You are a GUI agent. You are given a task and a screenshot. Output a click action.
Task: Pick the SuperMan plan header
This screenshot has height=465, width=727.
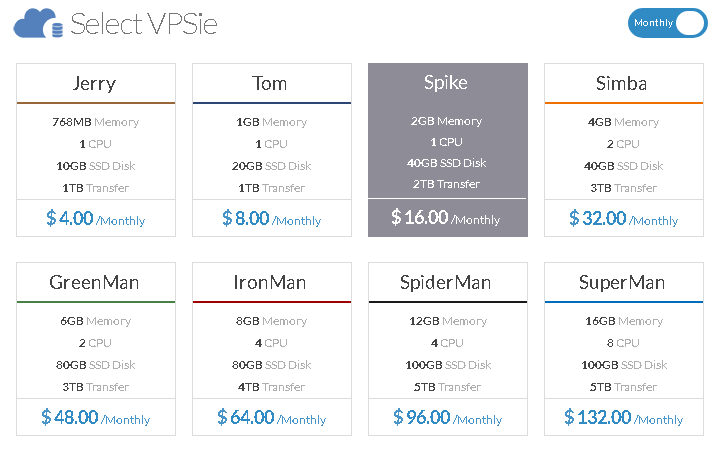click(624, 282)
